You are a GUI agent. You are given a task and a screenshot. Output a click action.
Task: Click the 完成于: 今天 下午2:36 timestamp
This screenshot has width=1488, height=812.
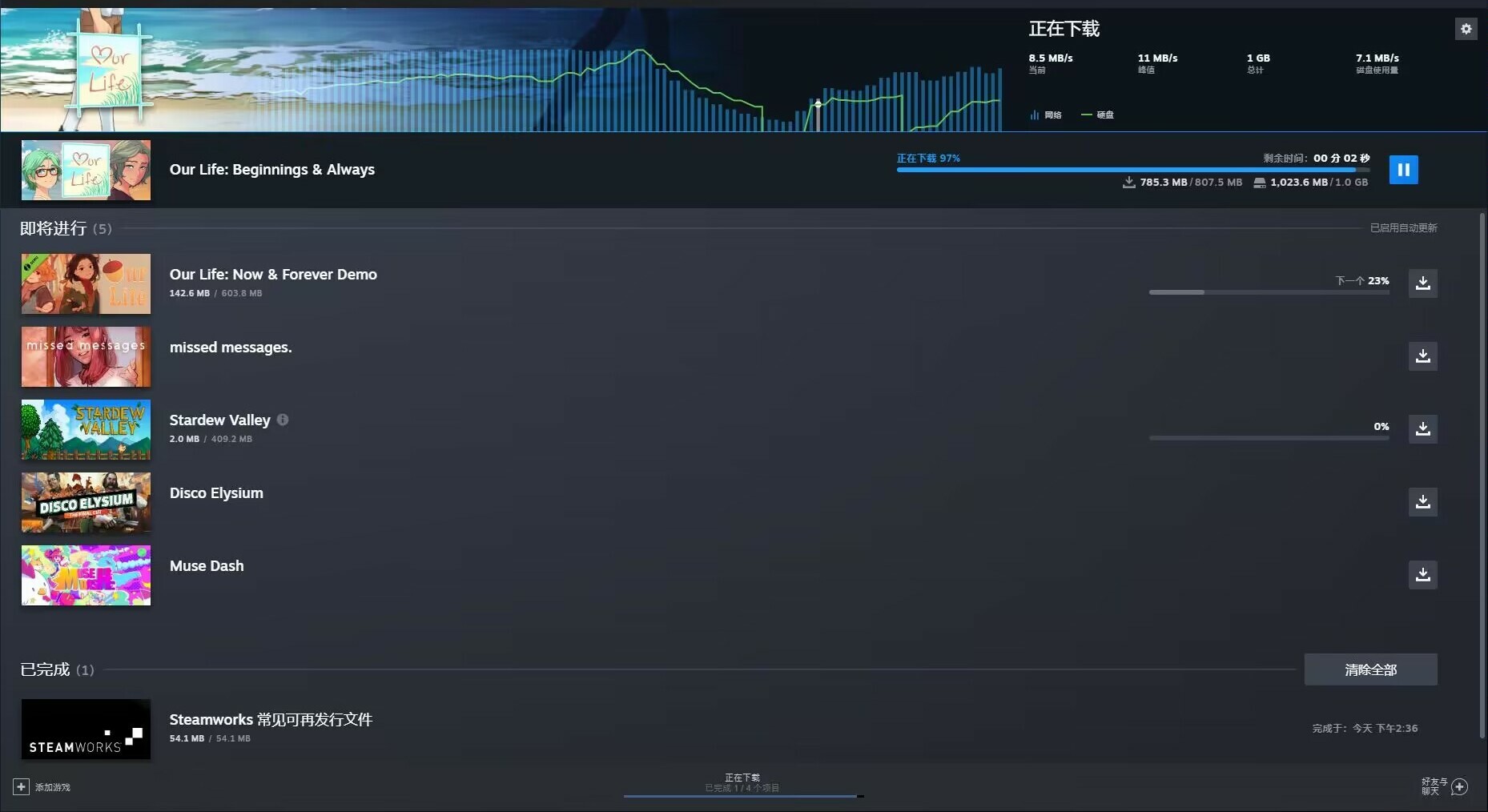pyautogui.click(x=1365, y=729)
